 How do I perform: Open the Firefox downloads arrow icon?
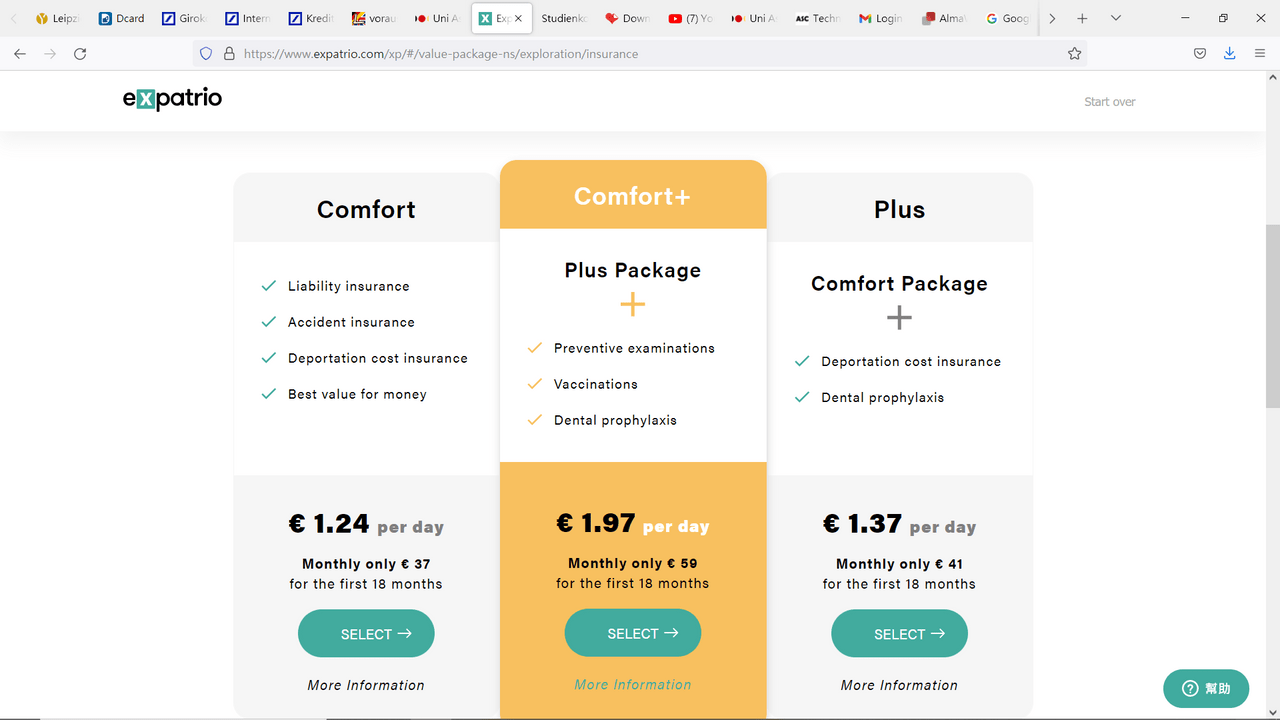click(1229, 54)
